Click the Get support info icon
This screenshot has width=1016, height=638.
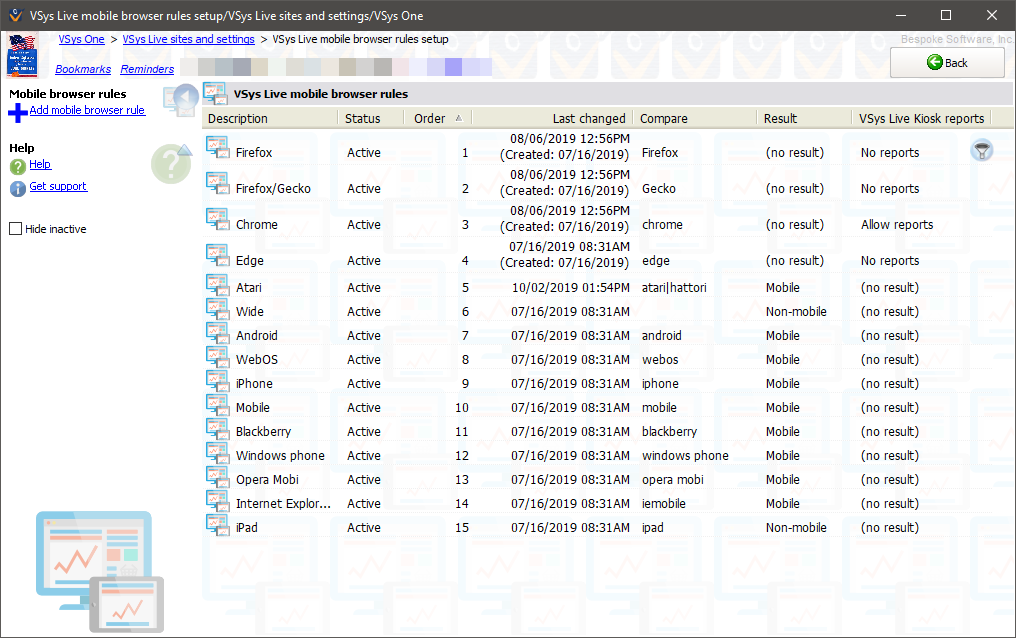click(x=18, y=188)
